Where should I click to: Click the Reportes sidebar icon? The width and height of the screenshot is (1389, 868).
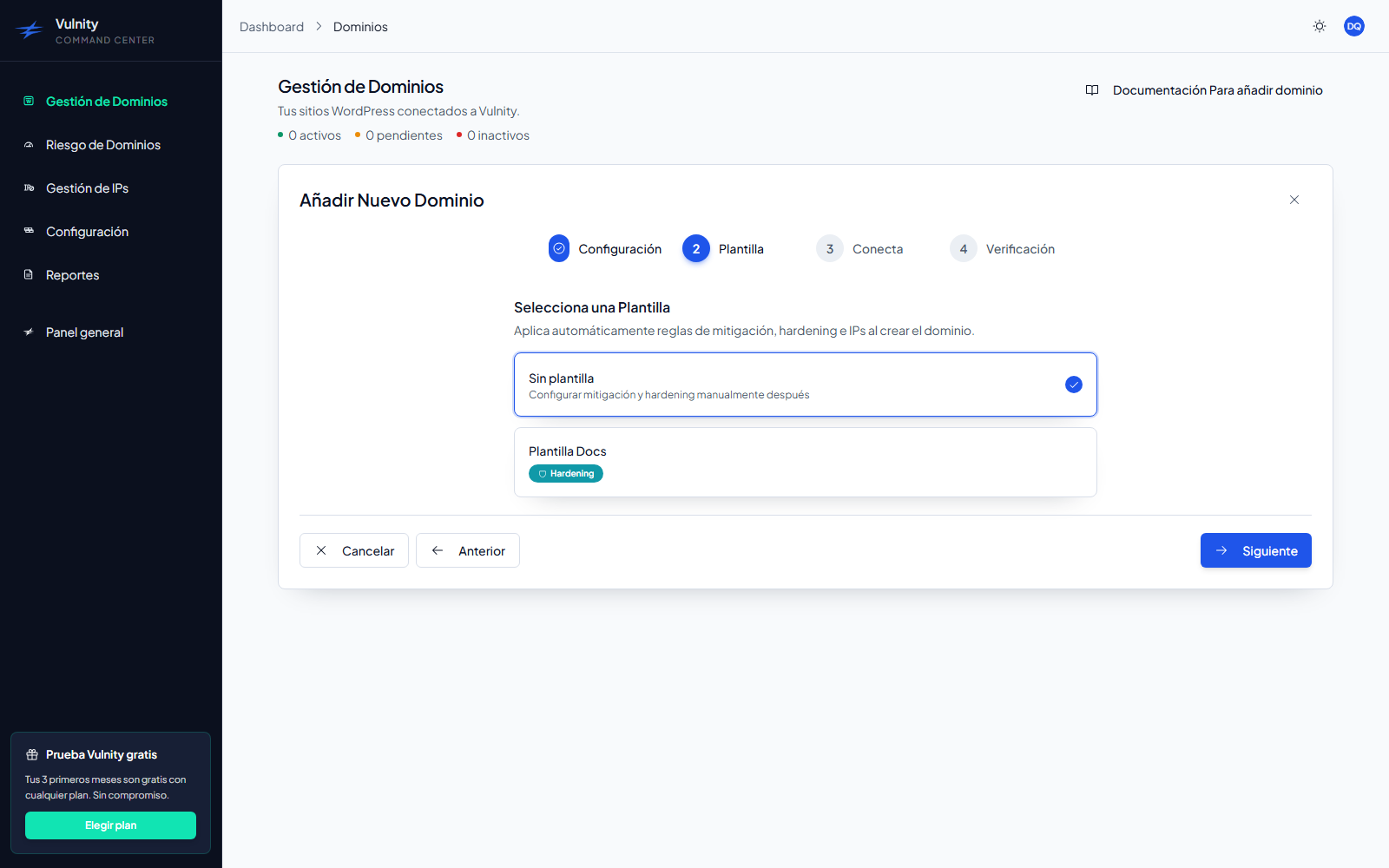pyautogui.click(x=29, y=275)
